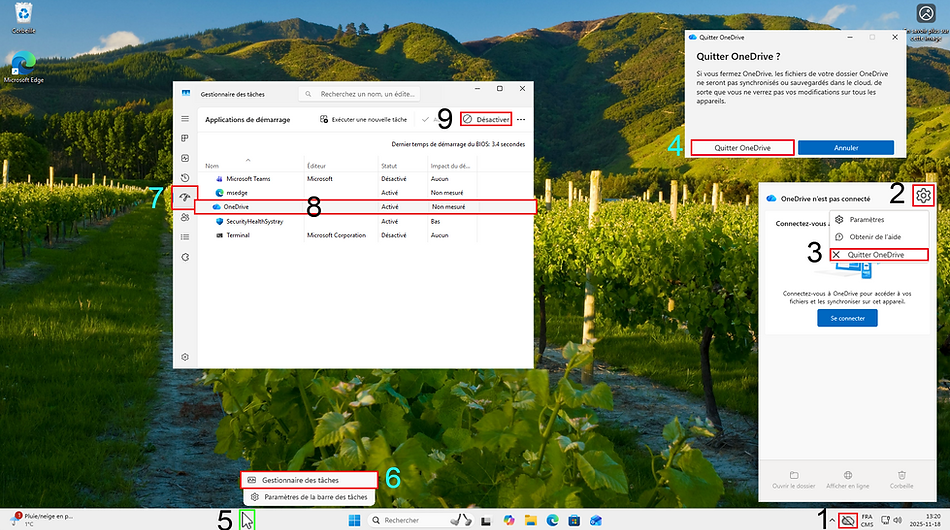This screenshot has width=950, height=530.
Task: Select the Terminal startup row
Action: (x=365, y=235)
